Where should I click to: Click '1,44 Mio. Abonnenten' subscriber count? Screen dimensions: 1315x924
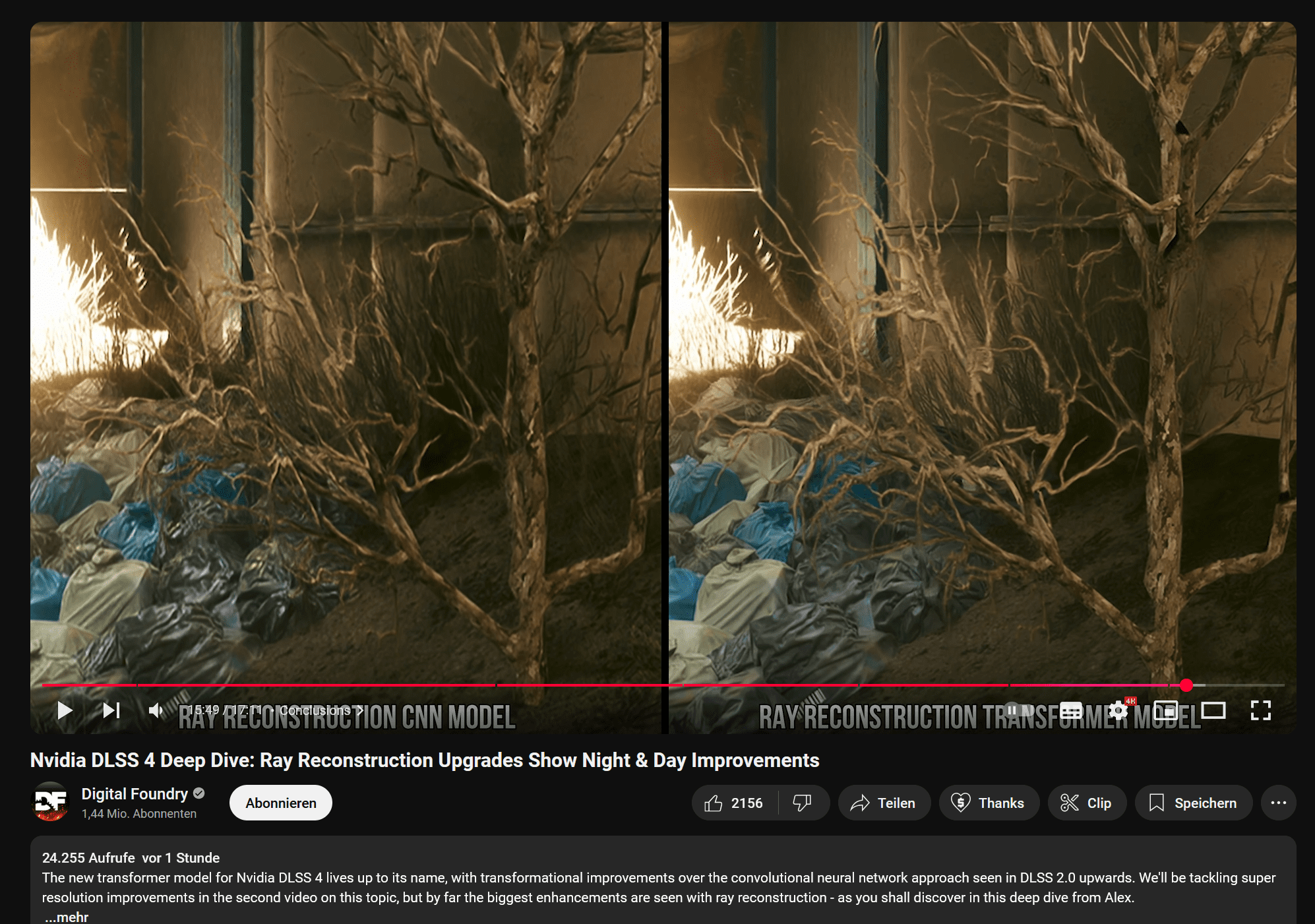pyautogui.click(x=139, y=814)
